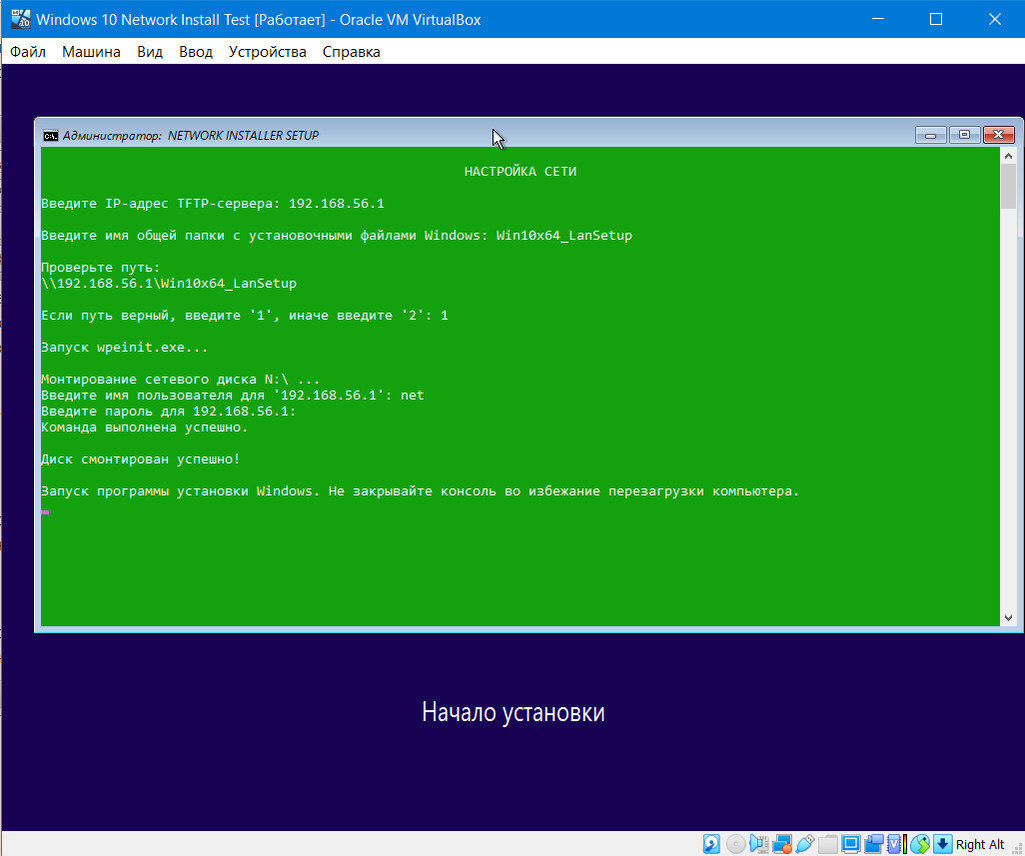Click the shared folders status icon
Viewport: 1025px width, 856px height.
coord(828,844)
